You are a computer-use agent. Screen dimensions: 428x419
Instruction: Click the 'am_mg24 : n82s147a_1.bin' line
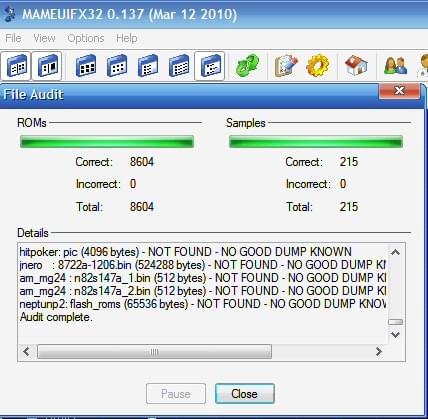tap(203, 278)
